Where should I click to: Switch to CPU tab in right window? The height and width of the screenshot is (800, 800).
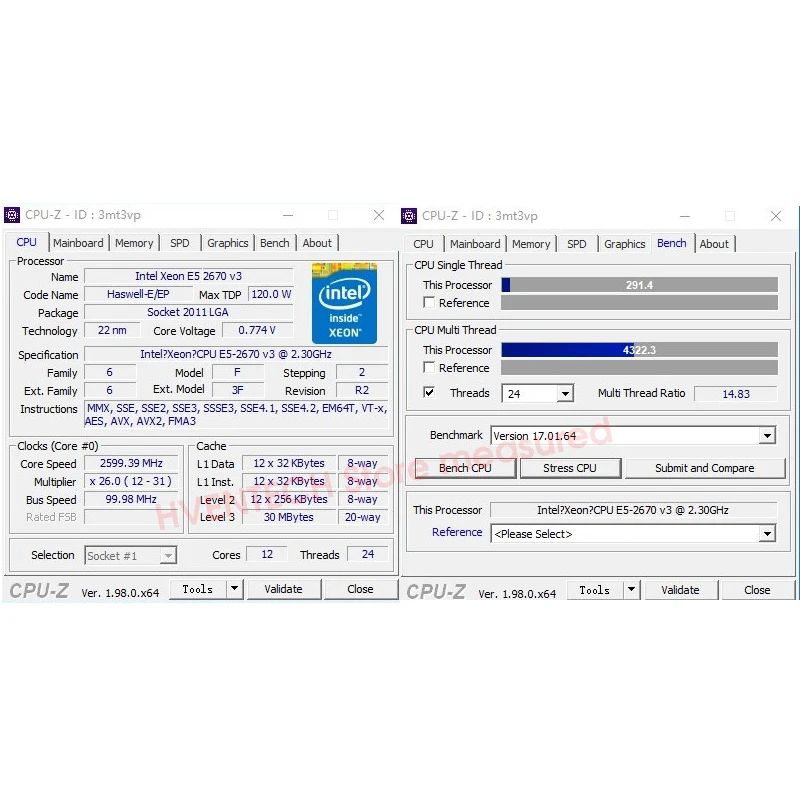point(423,244)
